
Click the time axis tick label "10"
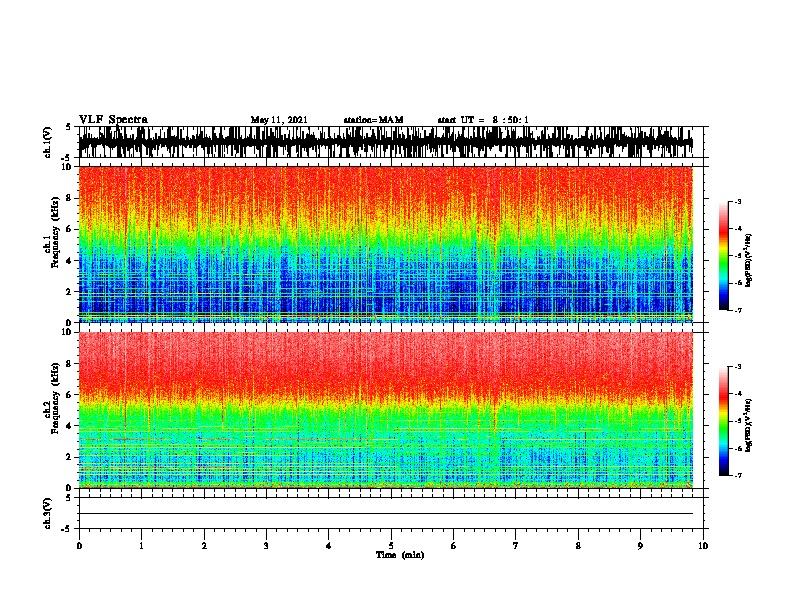(x=703, y=546)
